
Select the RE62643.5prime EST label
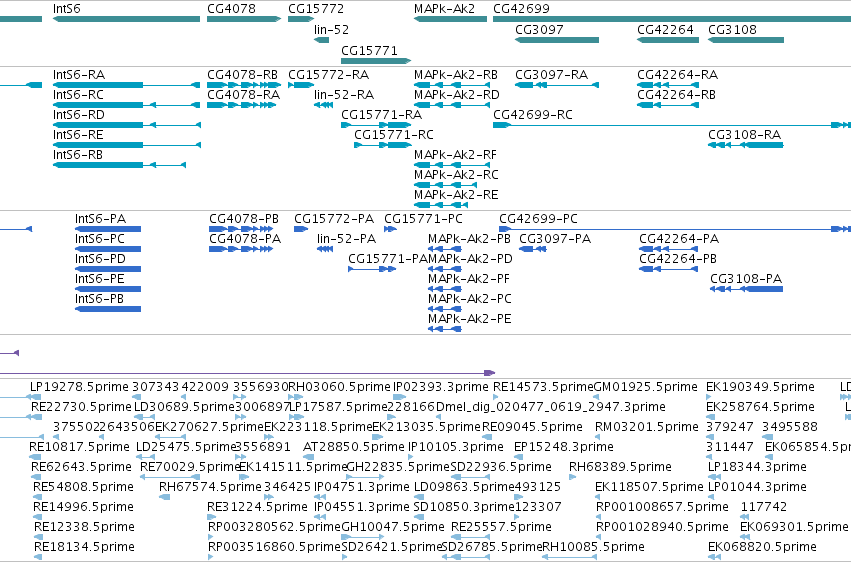[81, 468]
